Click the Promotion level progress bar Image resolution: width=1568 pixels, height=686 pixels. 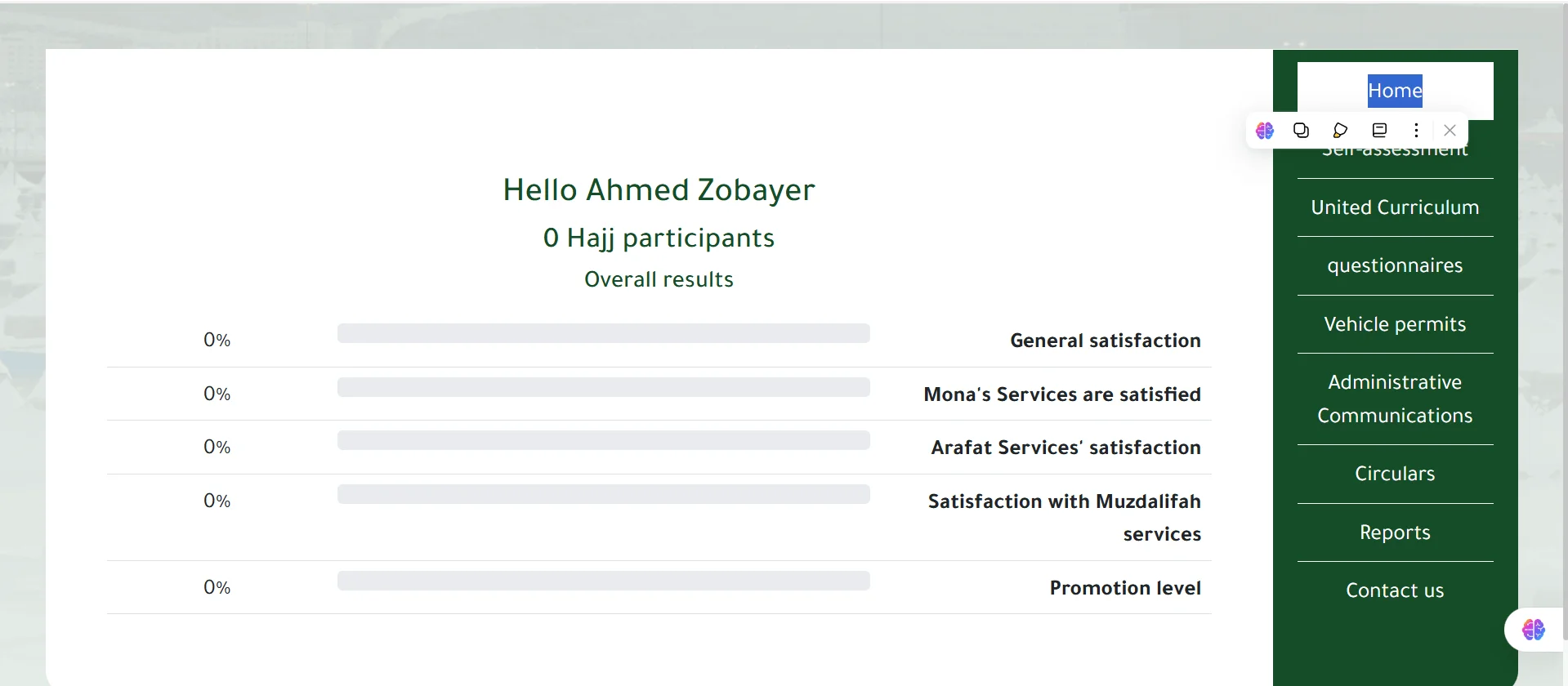603,581
